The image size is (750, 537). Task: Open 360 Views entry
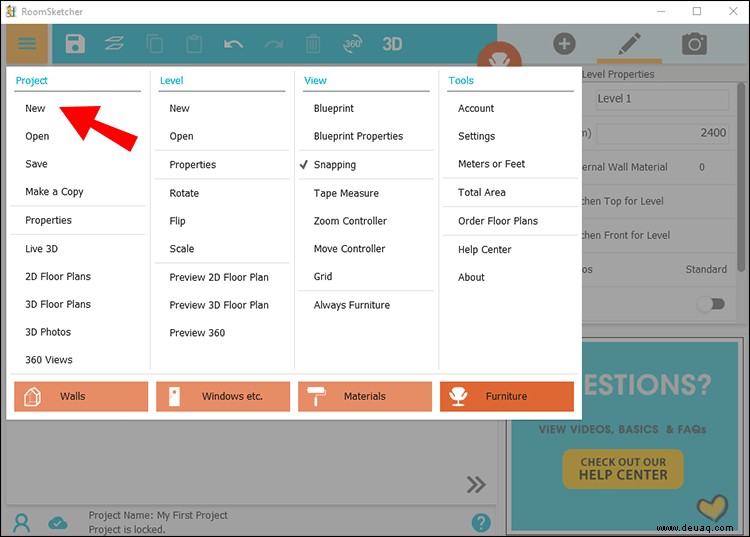click(x=49, y=360)
